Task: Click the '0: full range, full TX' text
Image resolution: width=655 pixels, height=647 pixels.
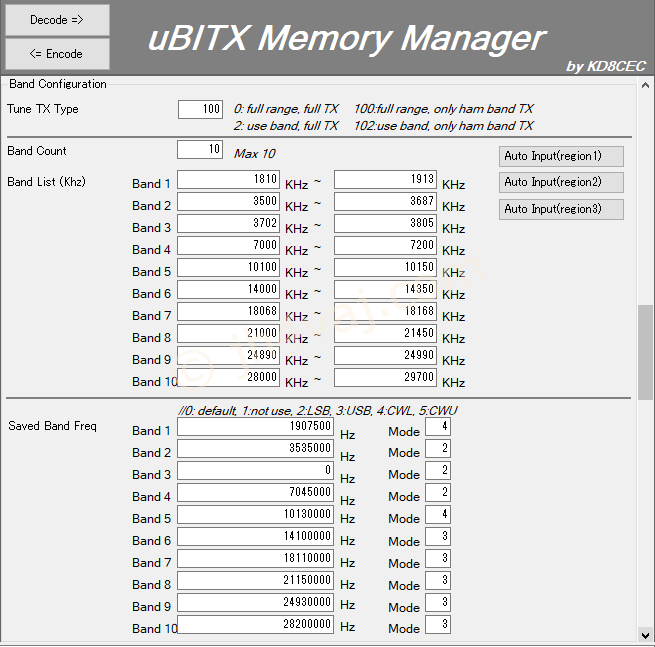Action: coord(286,109)
